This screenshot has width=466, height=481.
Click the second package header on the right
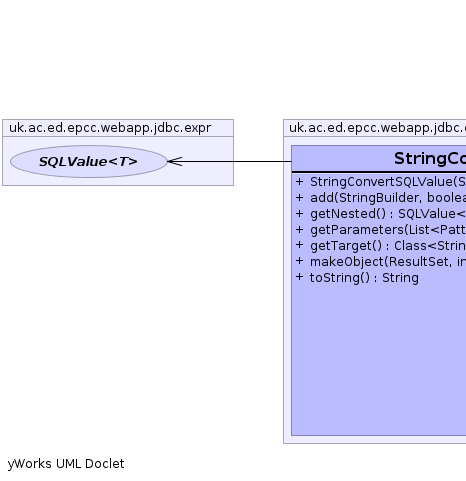coord(375,128)
